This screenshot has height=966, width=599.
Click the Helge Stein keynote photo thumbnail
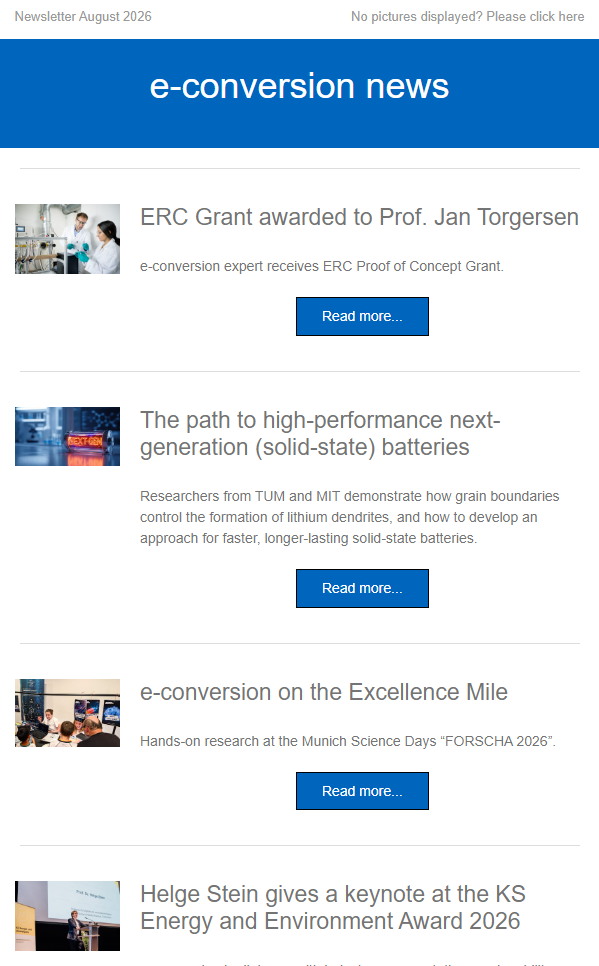(67, 915)
